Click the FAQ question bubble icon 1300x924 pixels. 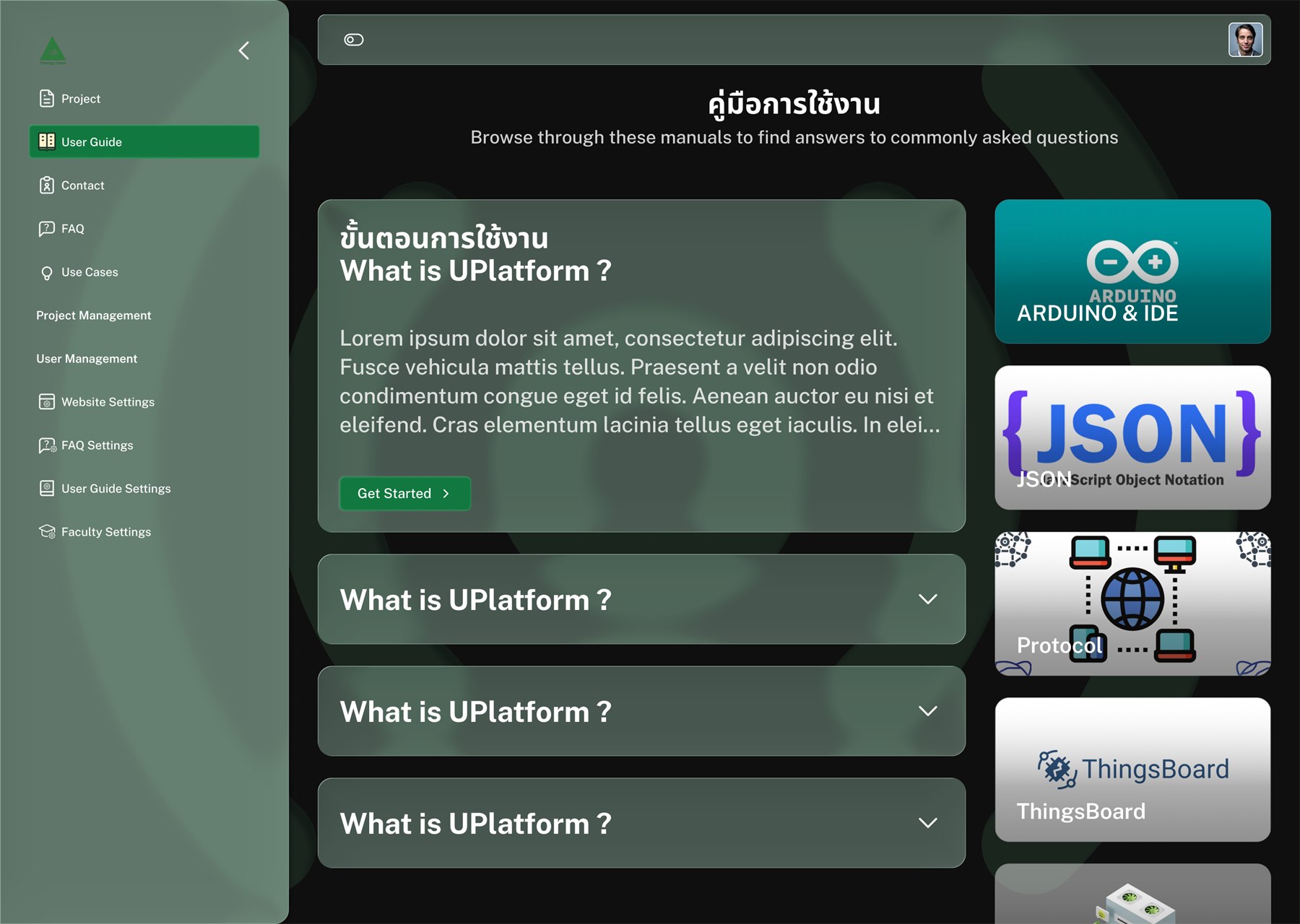(x=46, y=229)
